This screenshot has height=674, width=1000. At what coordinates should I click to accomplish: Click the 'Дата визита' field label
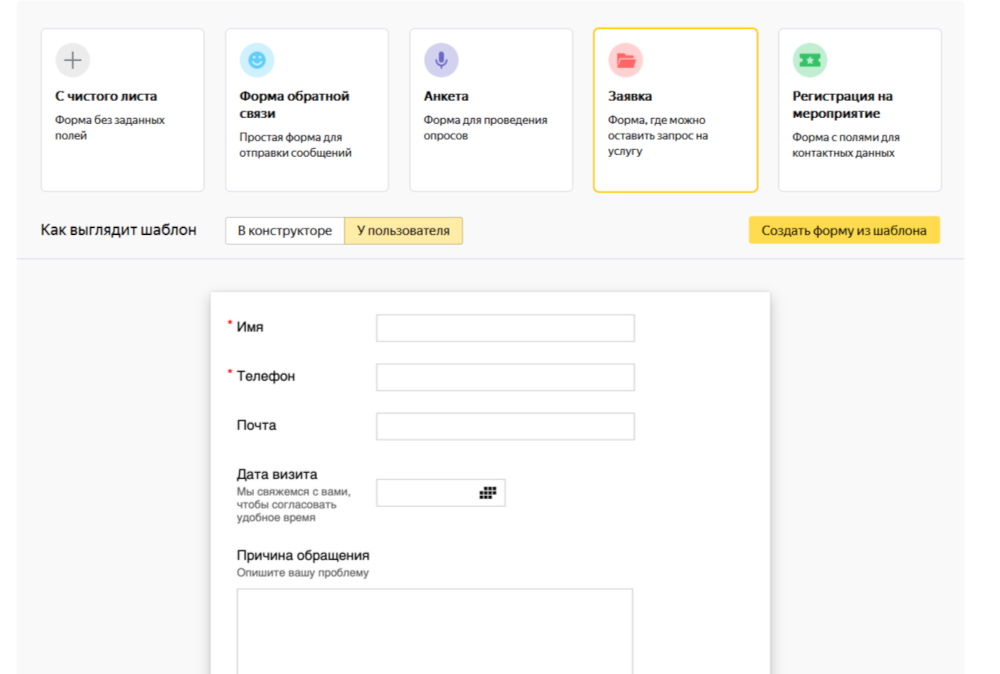pyautogui.click(x=277, y=474)
